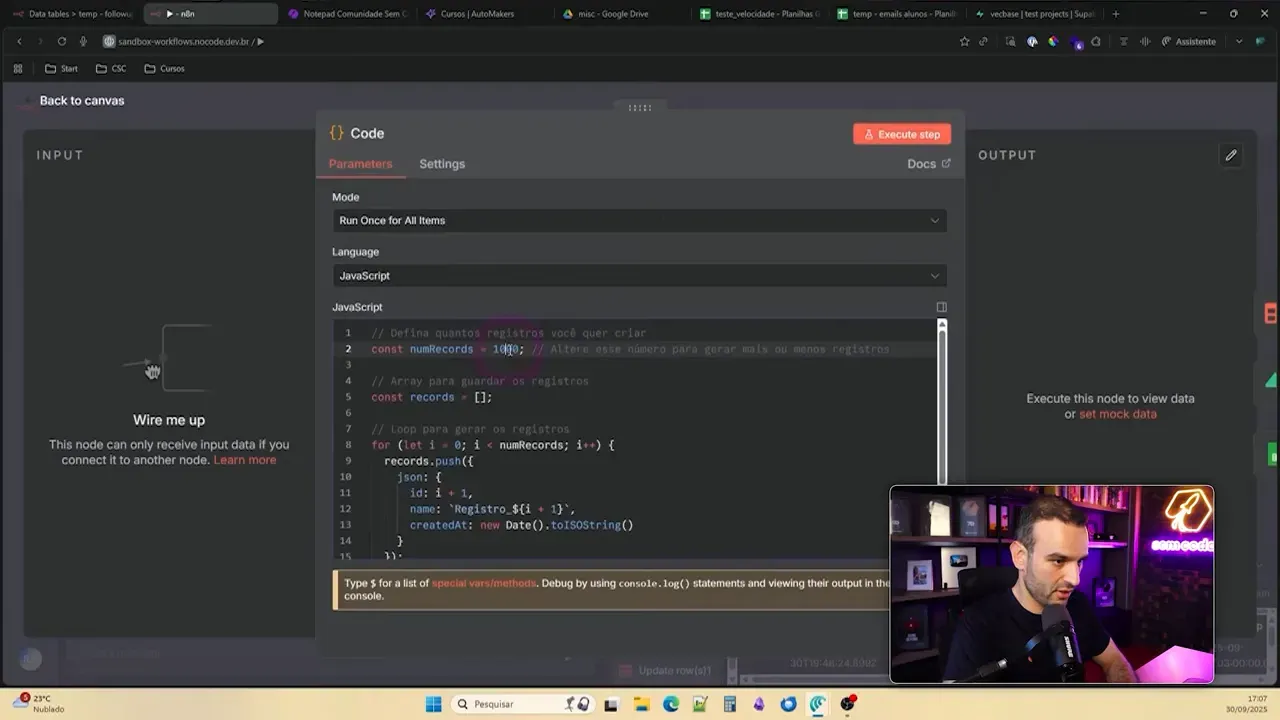This screenshot has width=1280, height=720.
Task: Click the edit pencil icon in the OUTPUT panel
Action: [x=1231, y=155]
